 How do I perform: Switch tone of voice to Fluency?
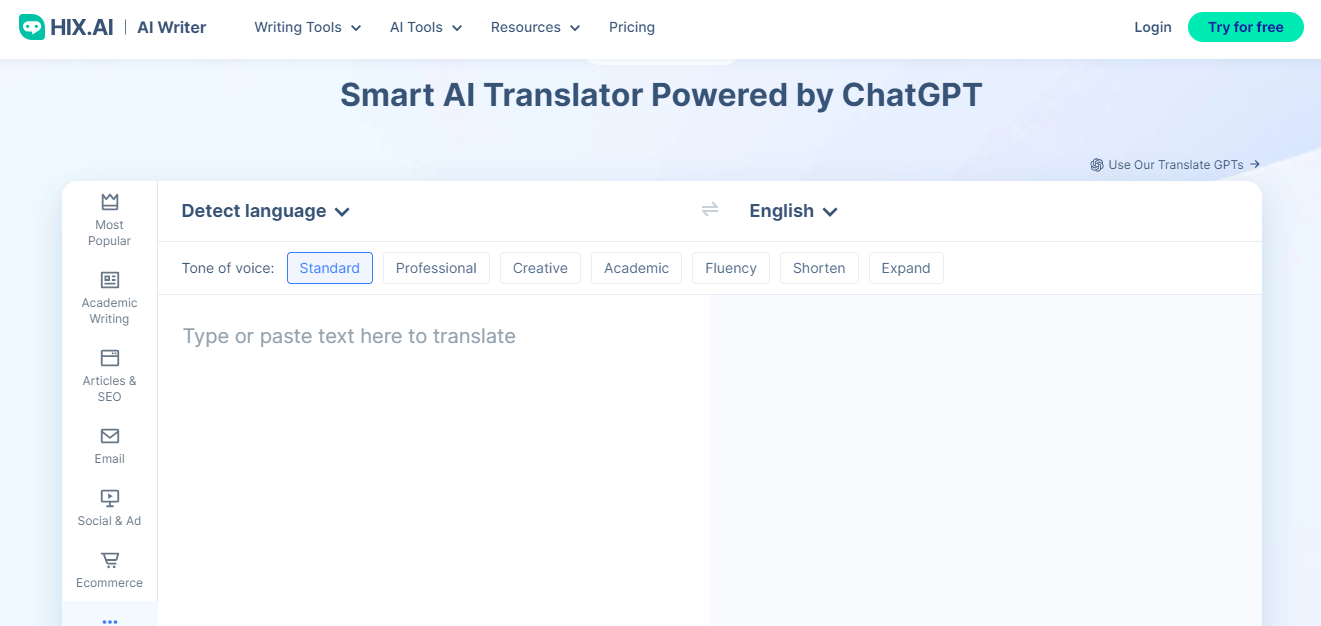[730, 268]
